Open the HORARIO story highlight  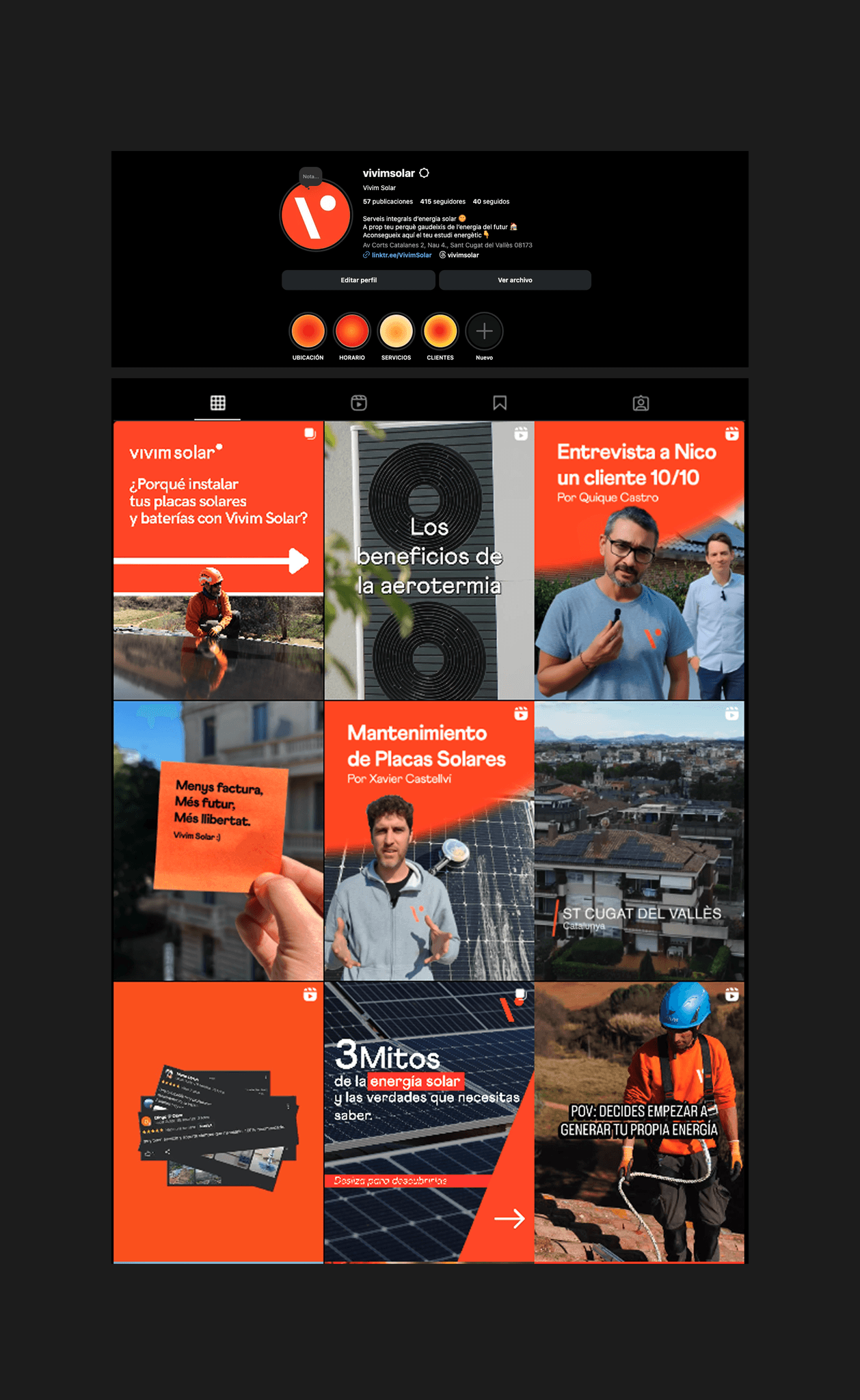tap(352, 332)
